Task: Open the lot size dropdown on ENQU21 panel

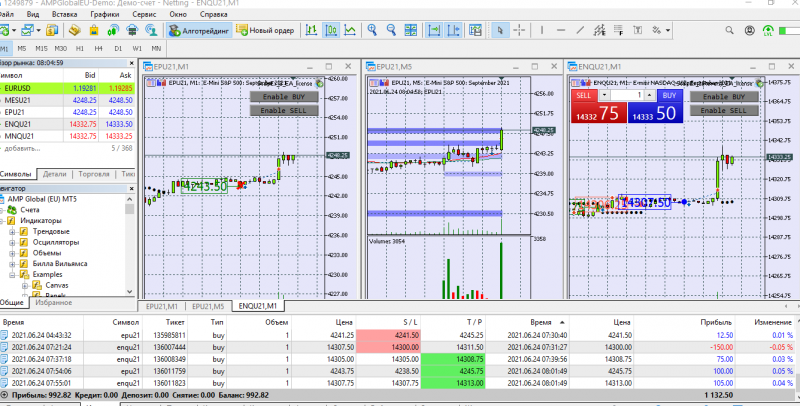Action: [x=604, y=95]
